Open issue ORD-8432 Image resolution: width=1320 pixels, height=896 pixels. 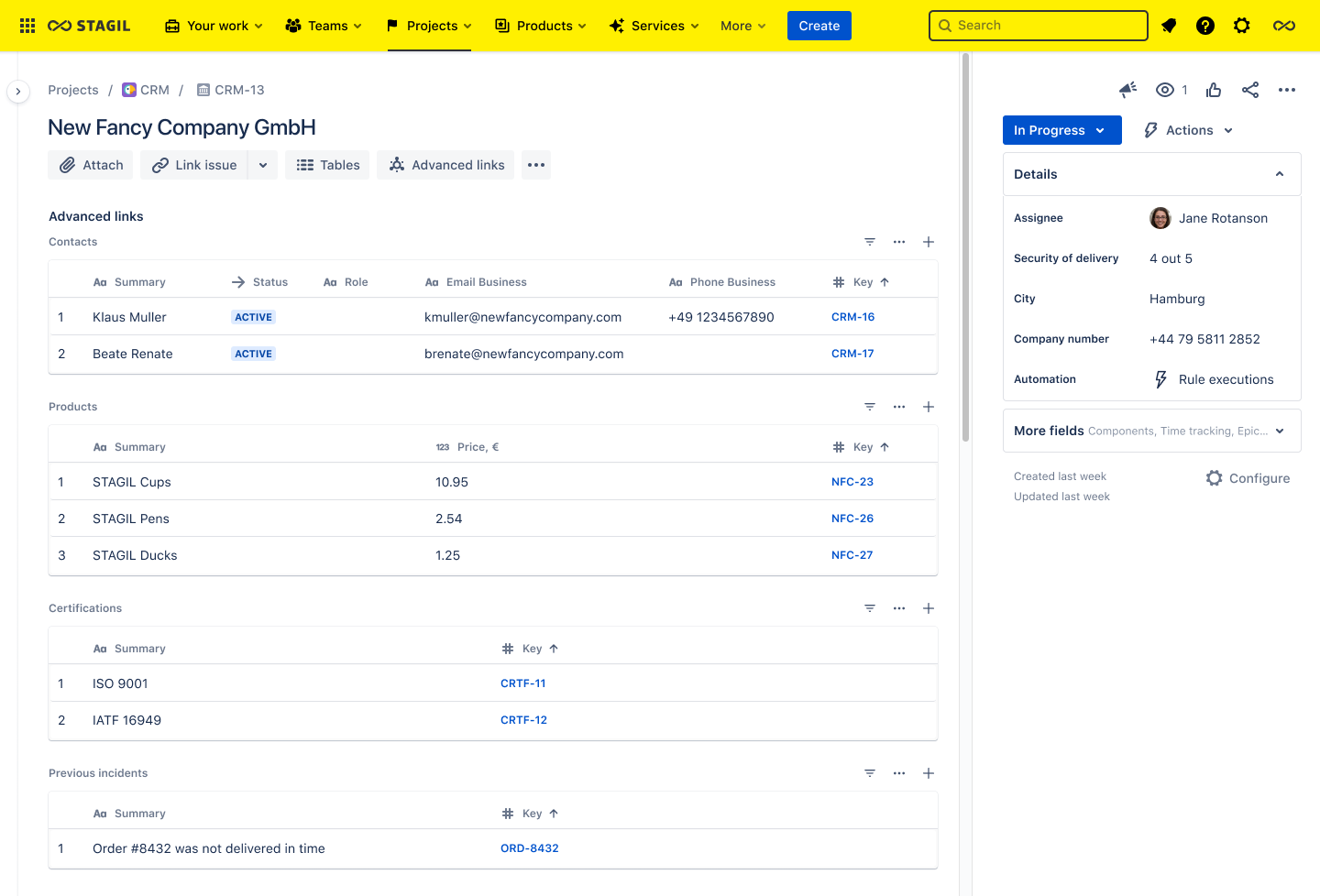[530, 848]
